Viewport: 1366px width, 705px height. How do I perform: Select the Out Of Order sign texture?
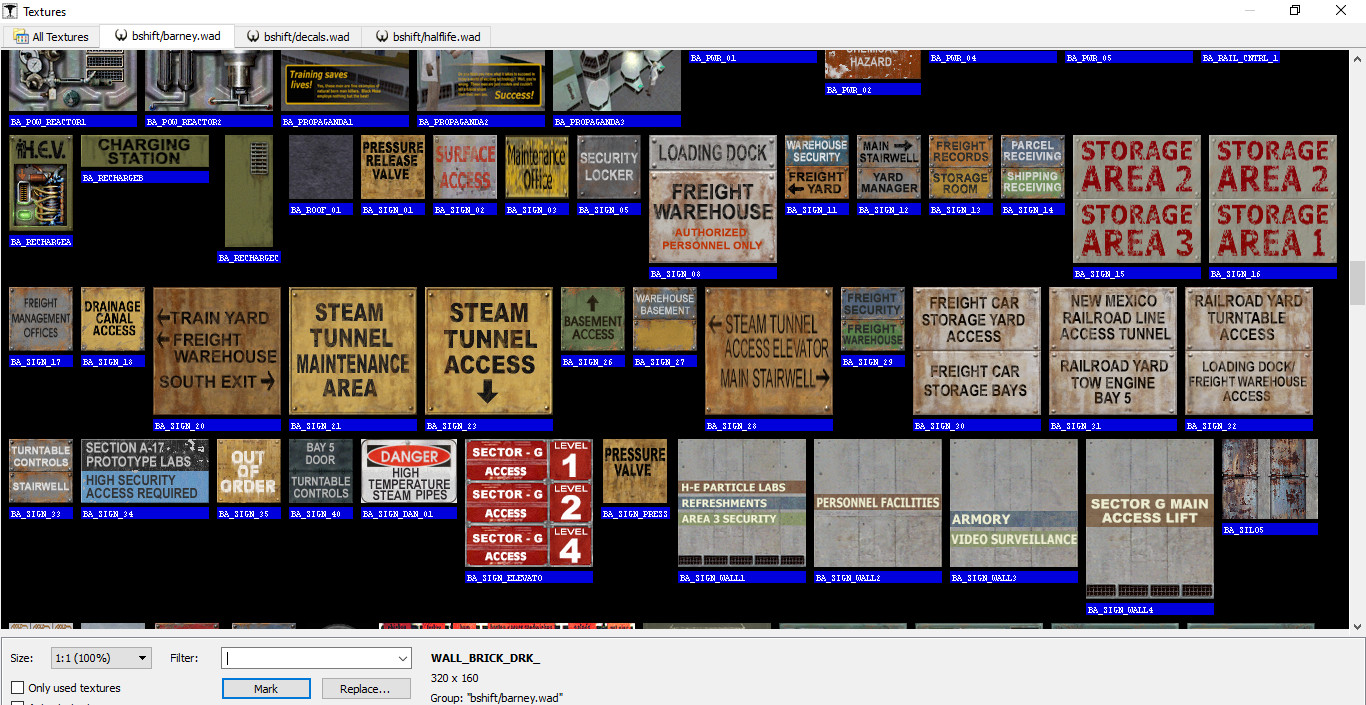[x=249, y=471]
